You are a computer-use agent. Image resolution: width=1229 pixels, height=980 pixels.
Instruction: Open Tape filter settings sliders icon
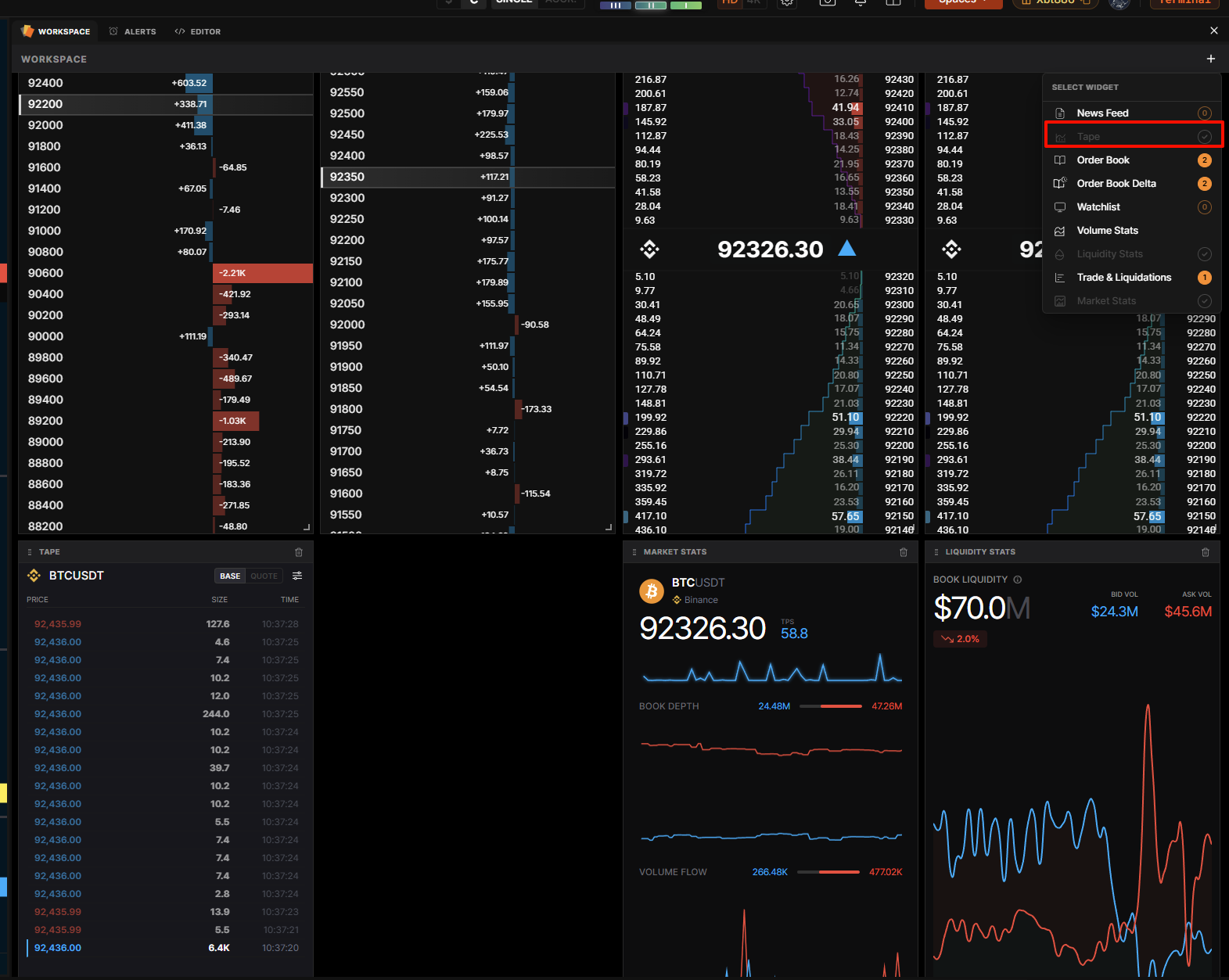click(297, 576)
